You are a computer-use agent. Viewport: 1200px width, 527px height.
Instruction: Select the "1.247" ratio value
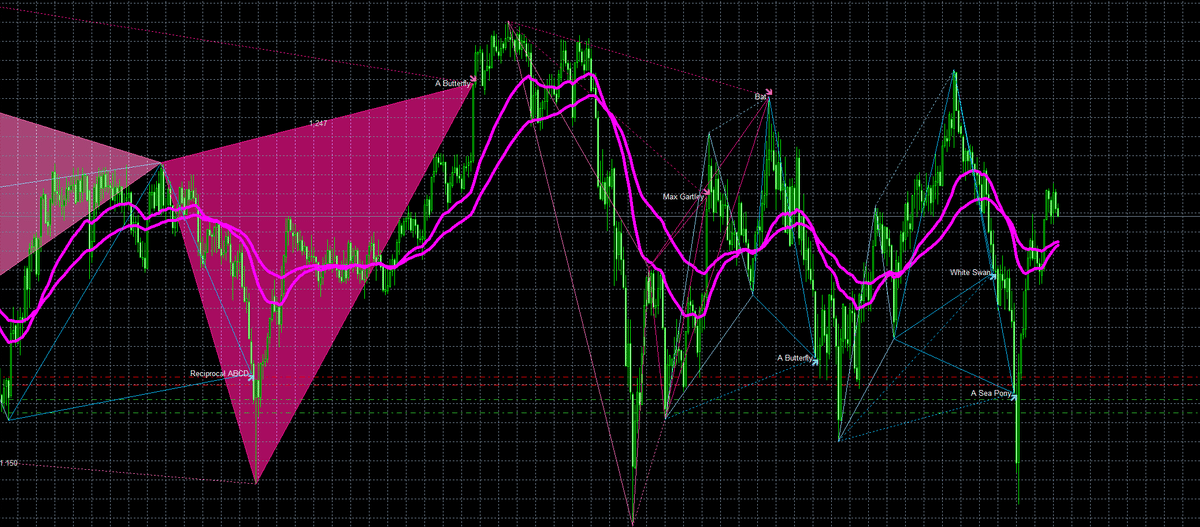(x=318, y=122)
